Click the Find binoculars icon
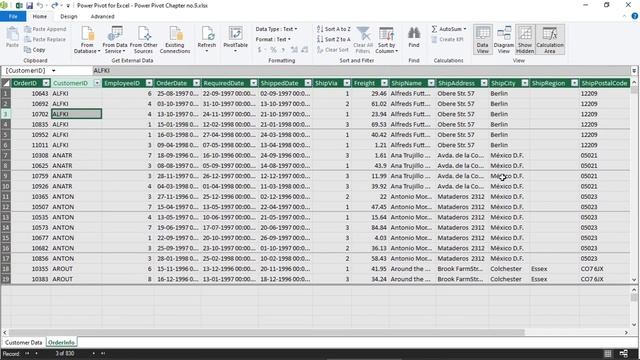Viewport: 640px width, 360px height. click(x=413, y=37)
